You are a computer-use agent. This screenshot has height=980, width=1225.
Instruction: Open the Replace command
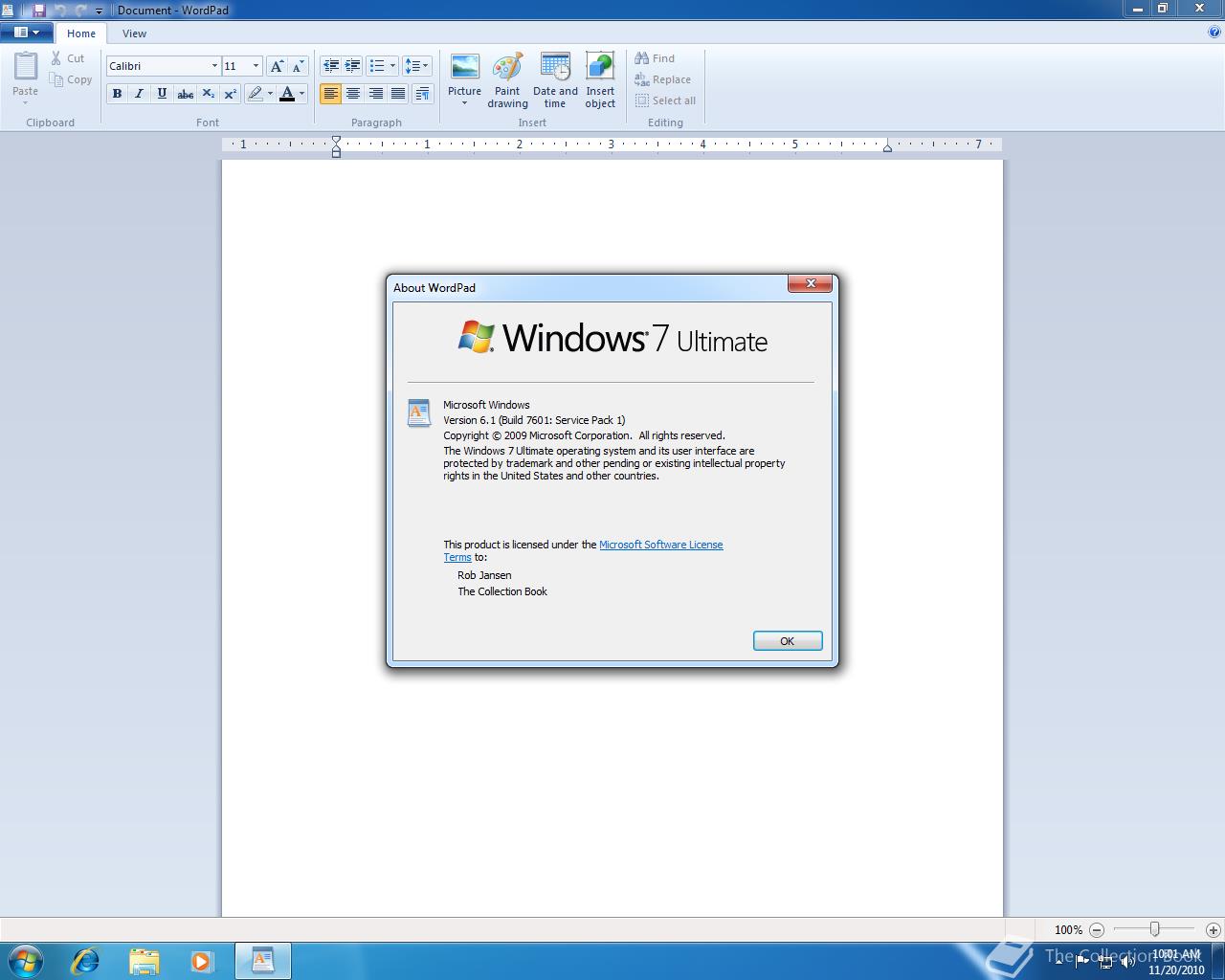point(662,79)
